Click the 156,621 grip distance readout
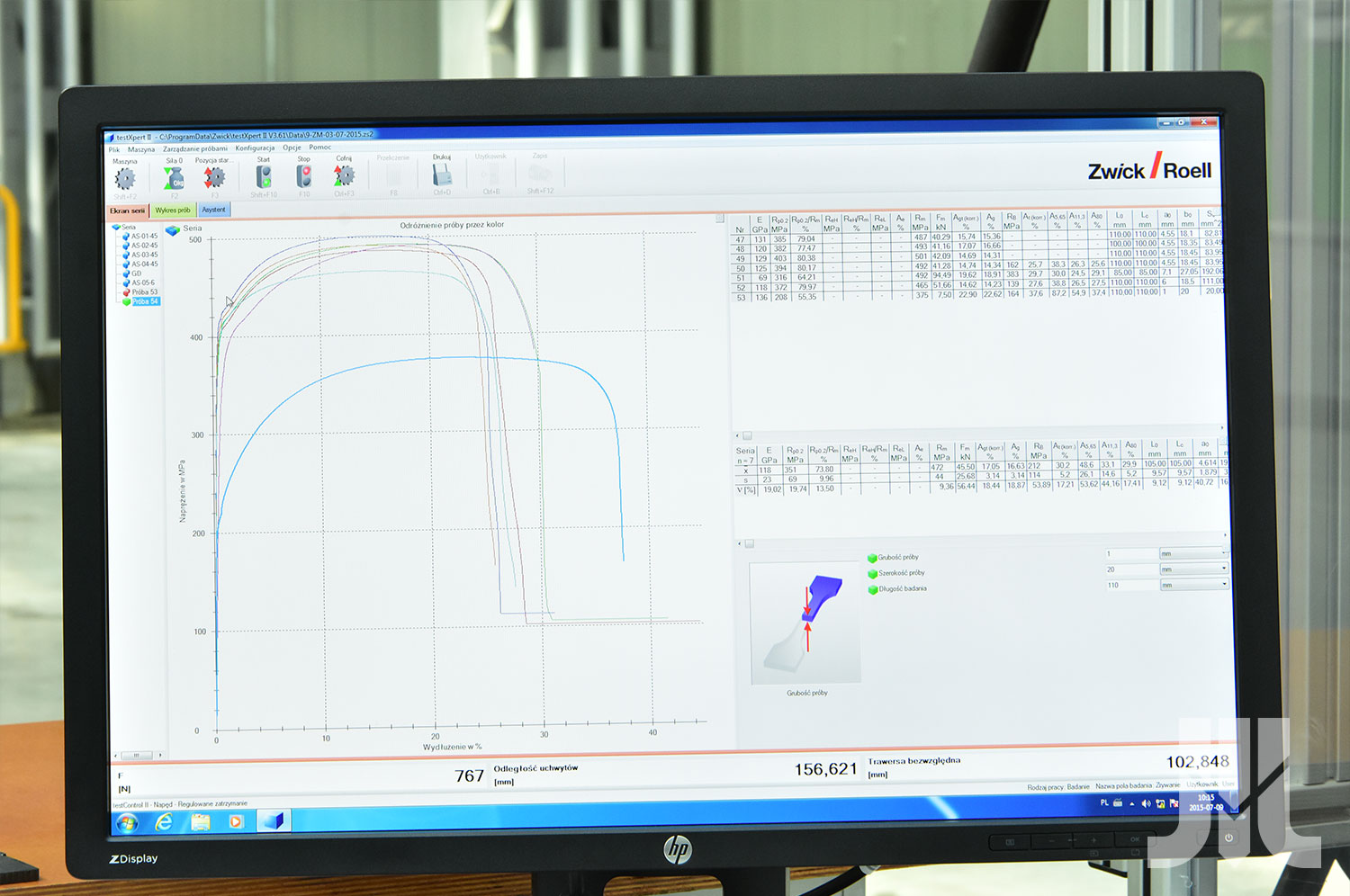Viewport: 1350px width, 896px height. point(825,769)
